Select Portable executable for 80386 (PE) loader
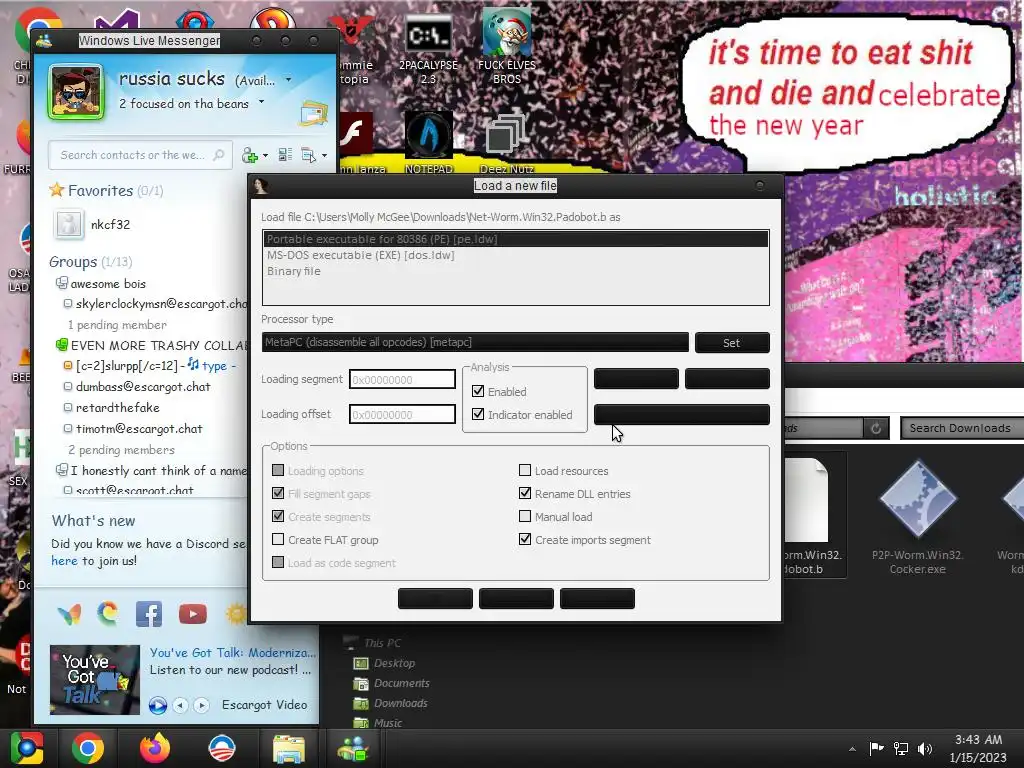The height and width of the screenshot is (768, 1024). pyautogui.click(x=516, y=239)
